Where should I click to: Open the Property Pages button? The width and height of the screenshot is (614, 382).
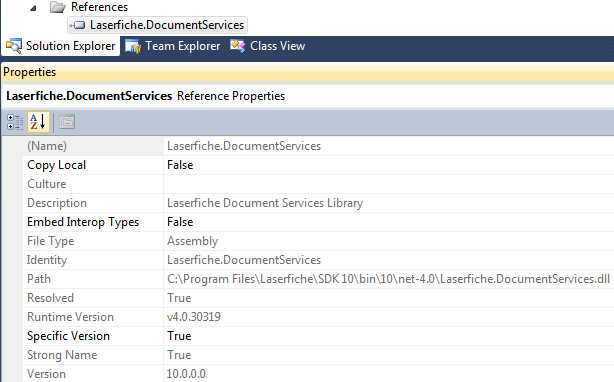67,122
